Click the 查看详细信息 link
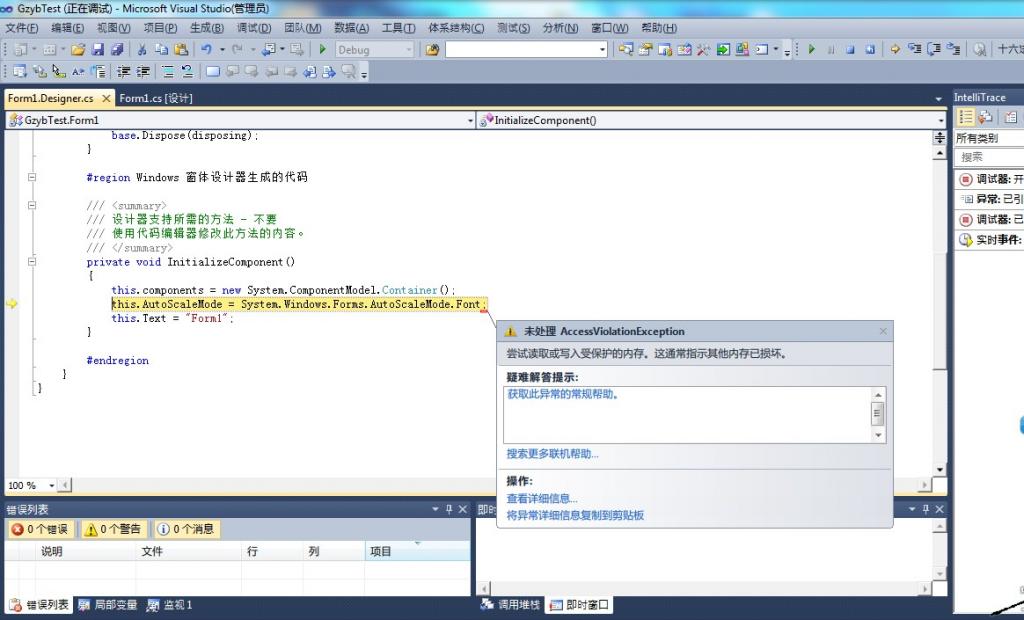 pyautogui.click(x=542, y=498)
